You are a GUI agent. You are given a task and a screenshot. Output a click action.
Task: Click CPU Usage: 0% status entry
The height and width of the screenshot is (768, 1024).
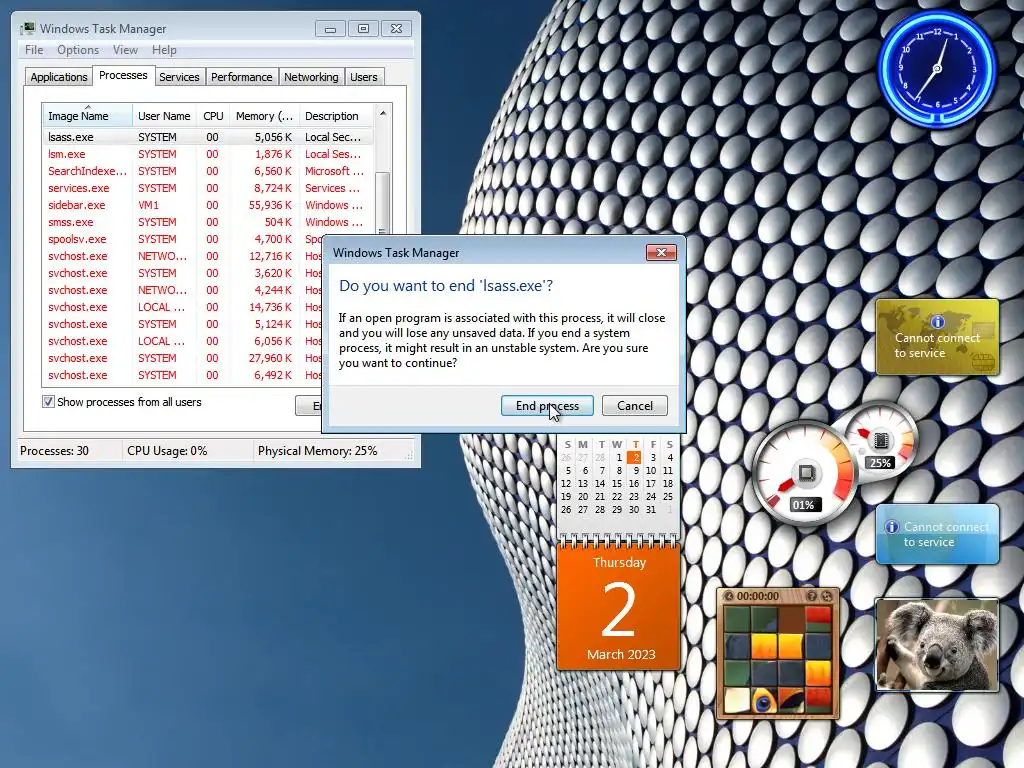(167, 451)
